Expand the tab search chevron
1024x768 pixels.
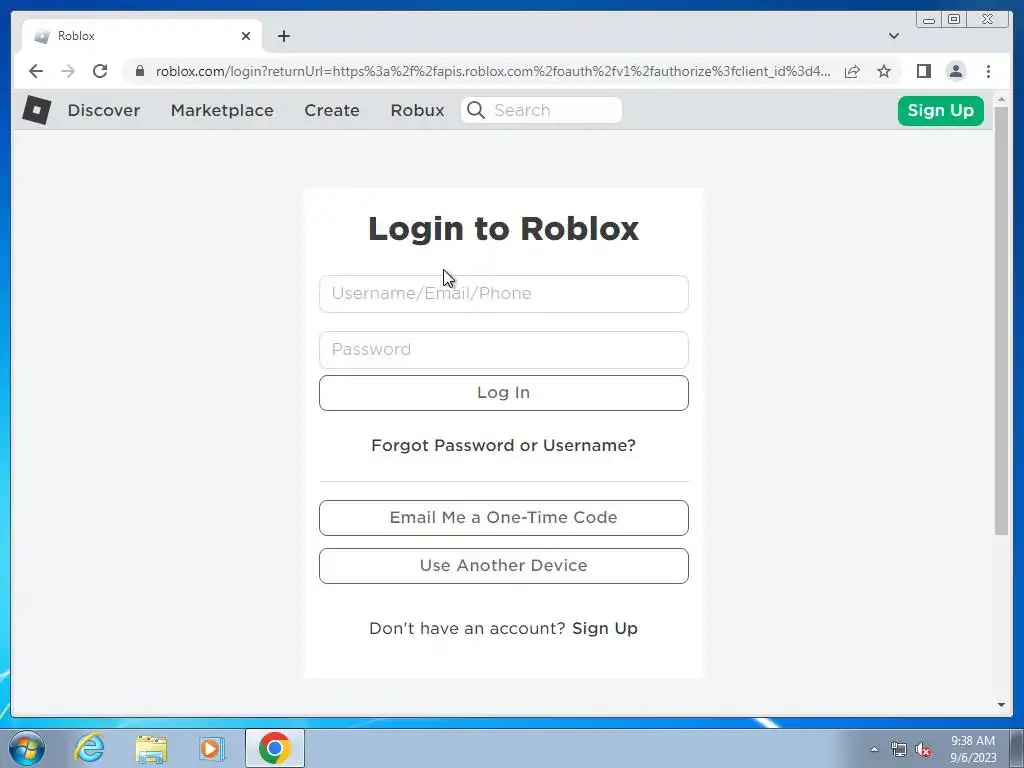tap(894, 36)
